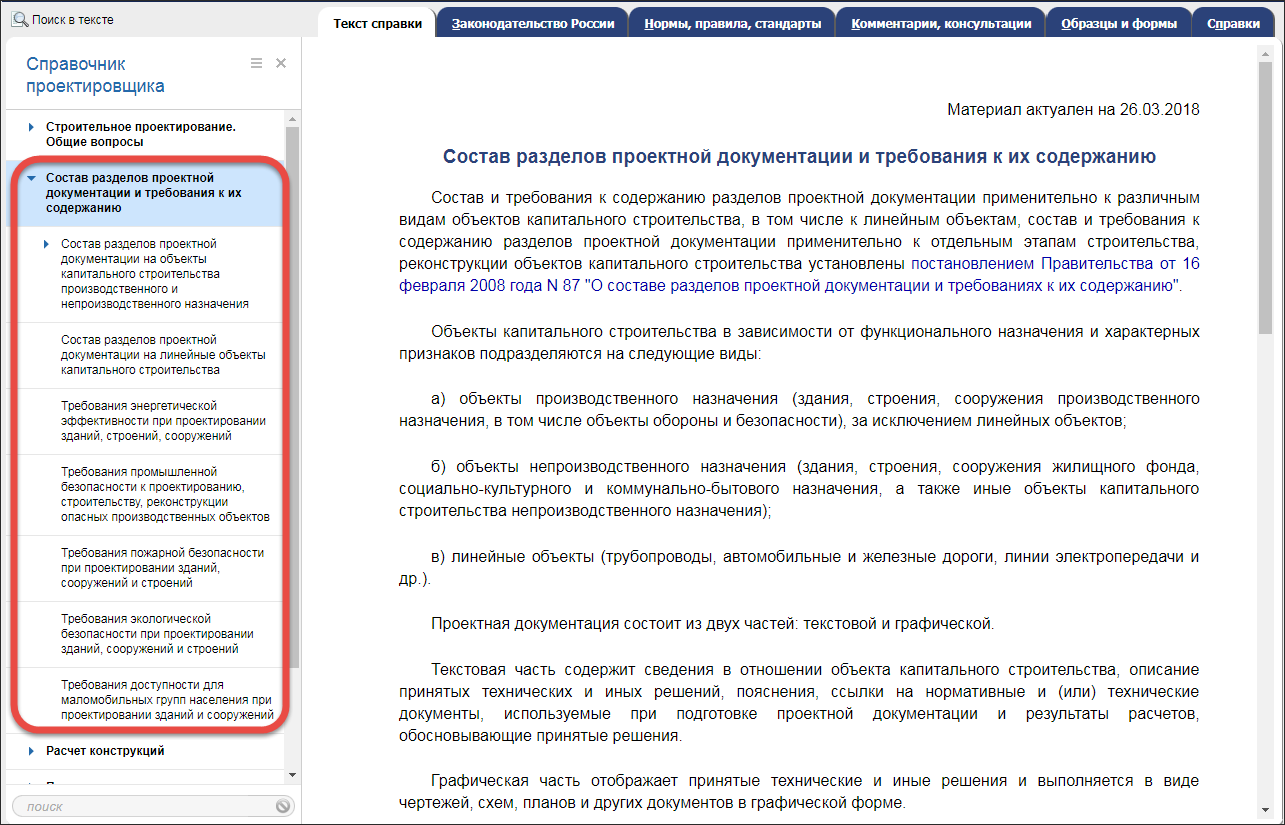Expand объекты капитального строительства производственного subsection
Image resolution: width=1285 pixels, height=825 pixels.
46,244
